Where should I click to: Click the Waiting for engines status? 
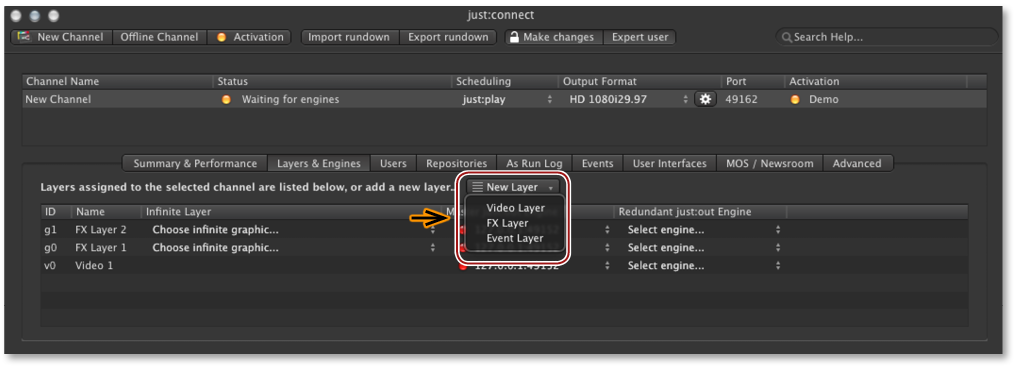[x=290, y=100]
